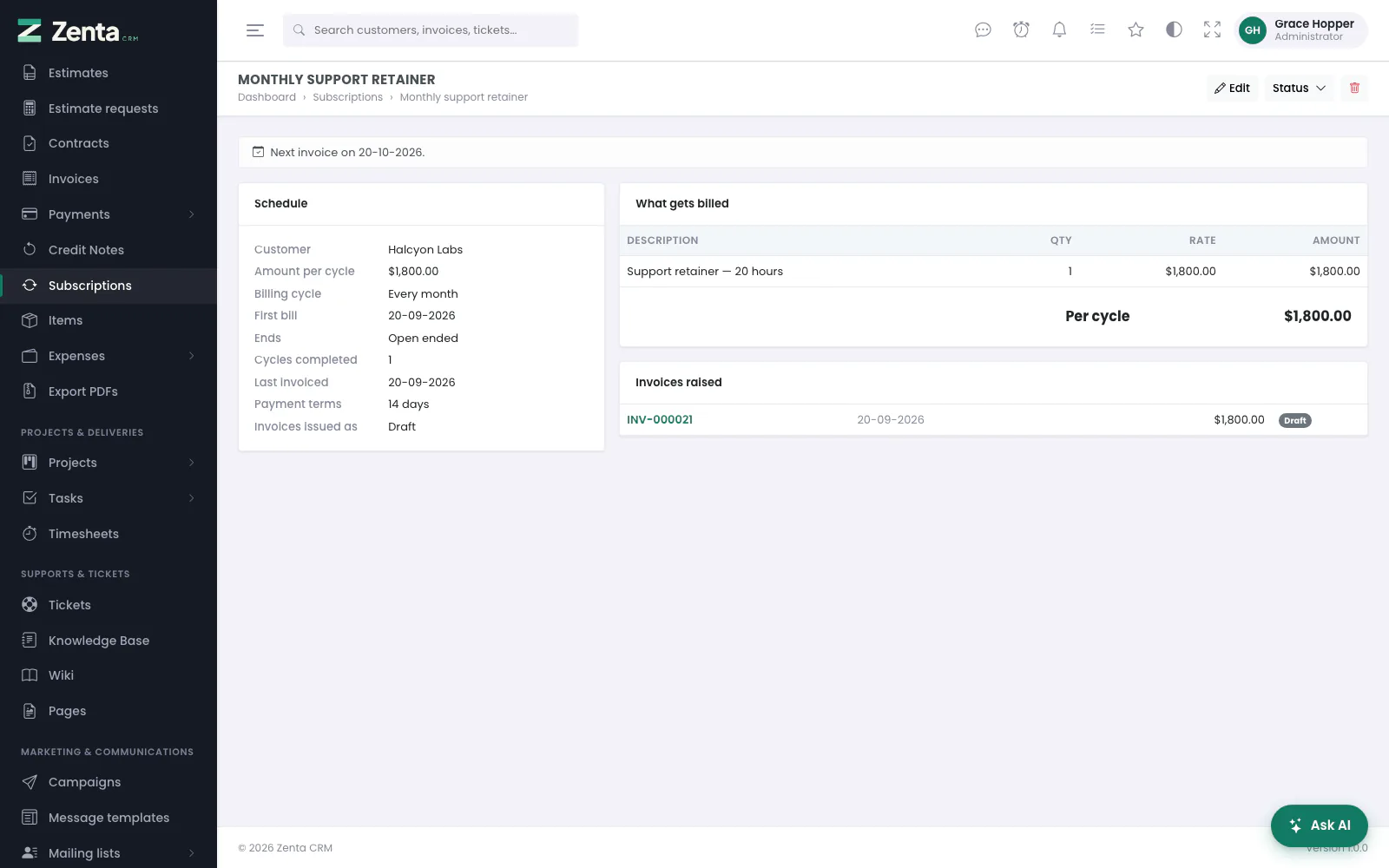Toggle the sidebar hamburger menu icon
The width and height of the screenshot is (1389, 868).
click(255, 30)
